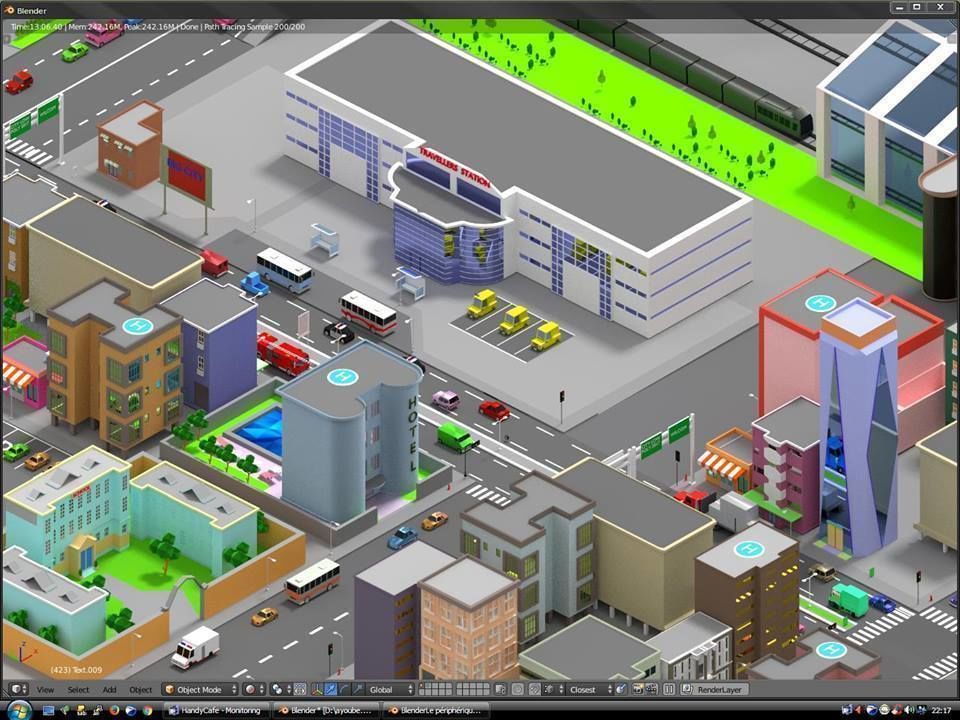Toggle the 3D manipulator widget

(317, 689)
